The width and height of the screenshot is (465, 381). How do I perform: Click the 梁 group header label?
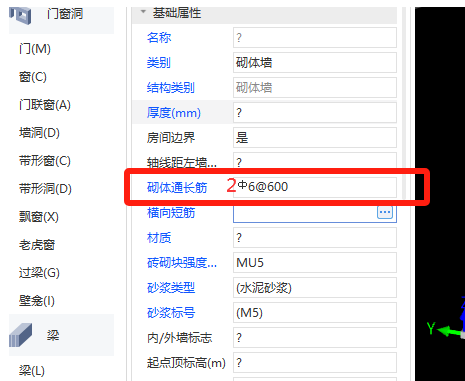point(53,335)
